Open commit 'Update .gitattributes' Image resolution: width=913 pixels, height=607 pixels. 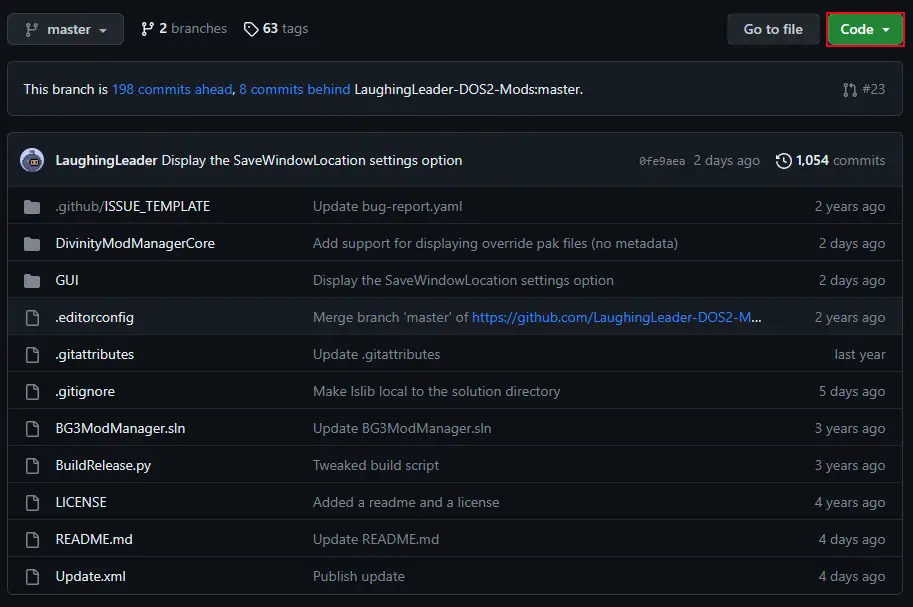coord(376,354)
